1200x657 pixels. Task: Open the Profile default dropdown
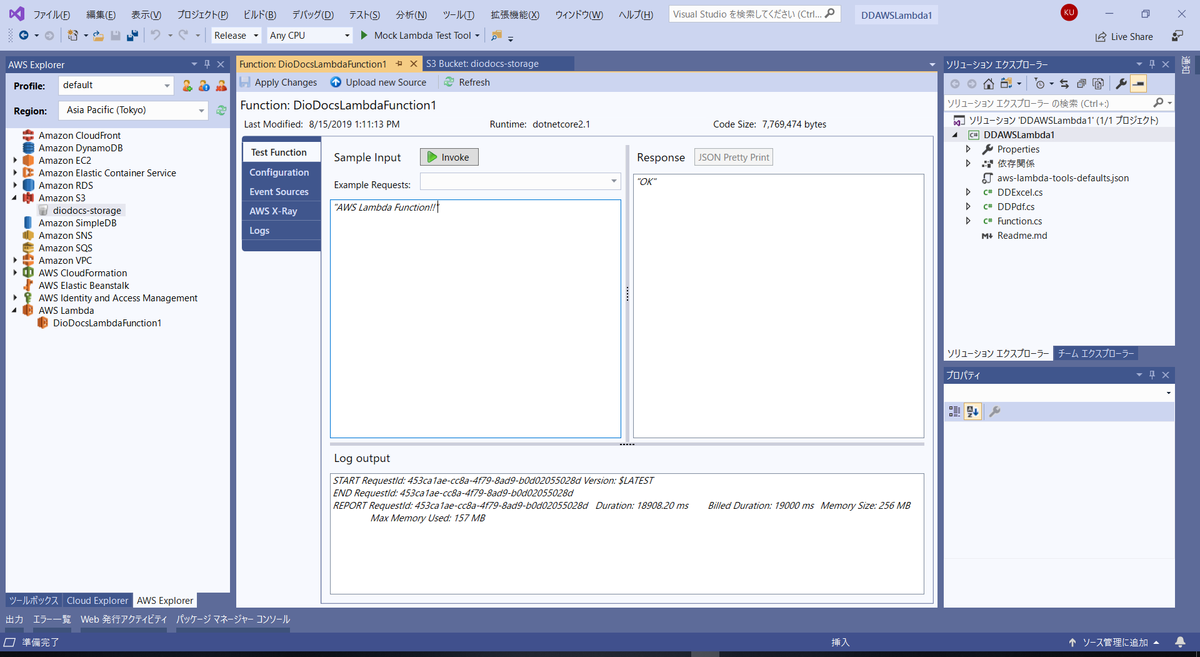167,85
